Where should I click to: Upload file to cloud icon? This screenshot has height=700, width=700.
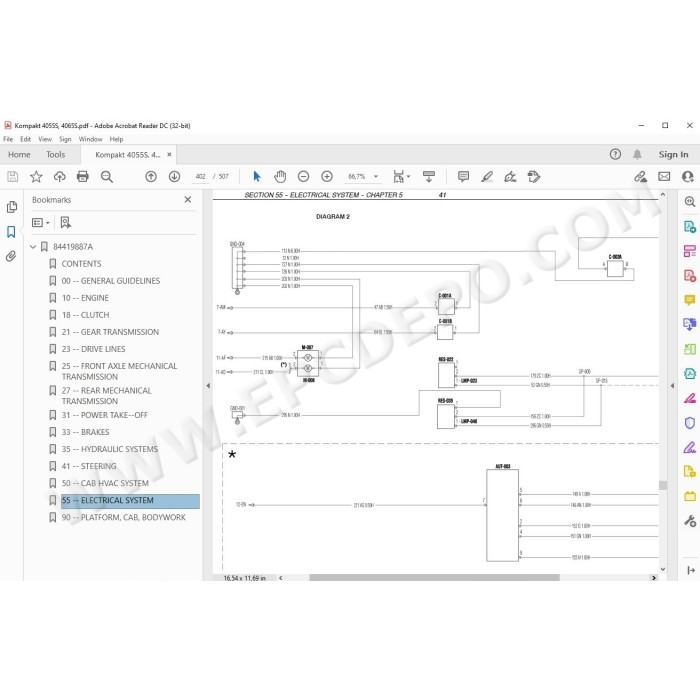pyautogui.click(x=59, y=177)
